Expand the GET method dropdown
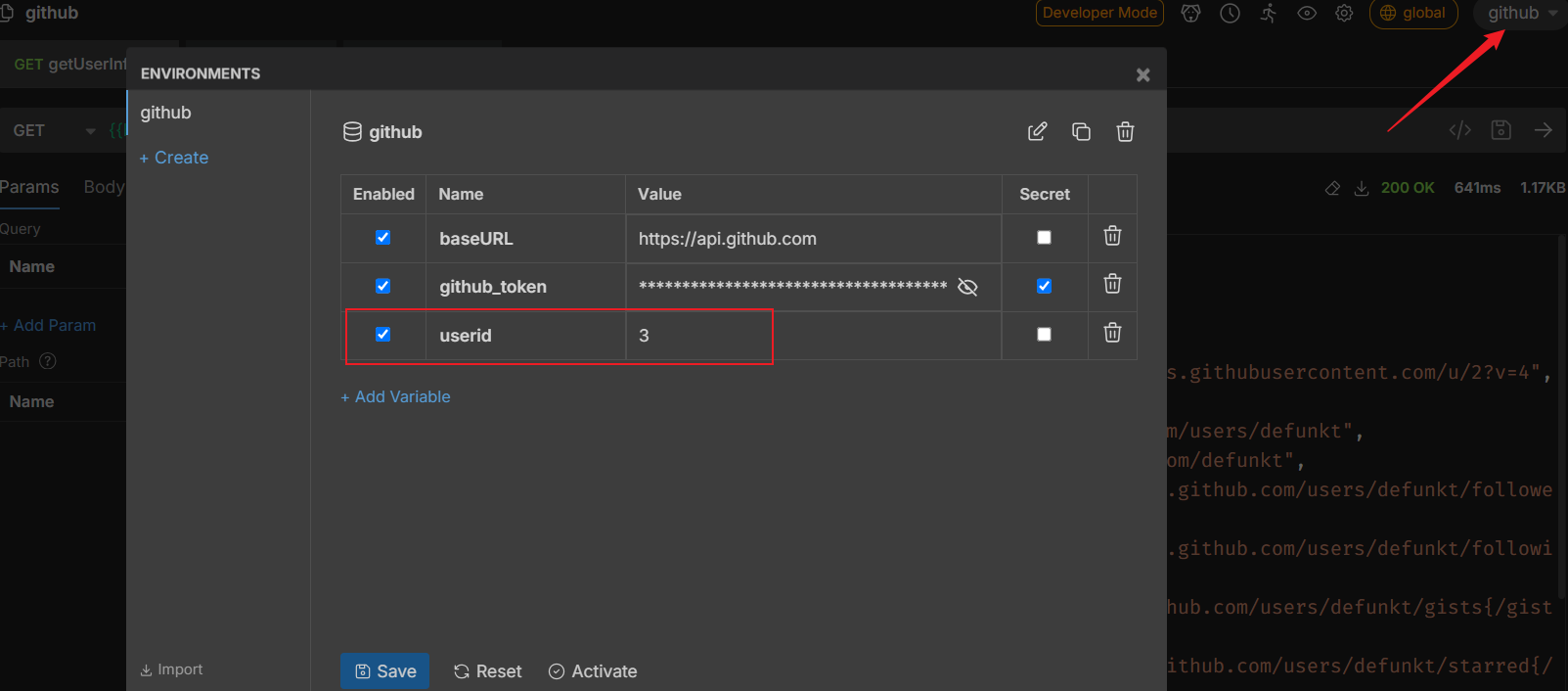Viewport: 1568px width, 691px height. point(90,131)
